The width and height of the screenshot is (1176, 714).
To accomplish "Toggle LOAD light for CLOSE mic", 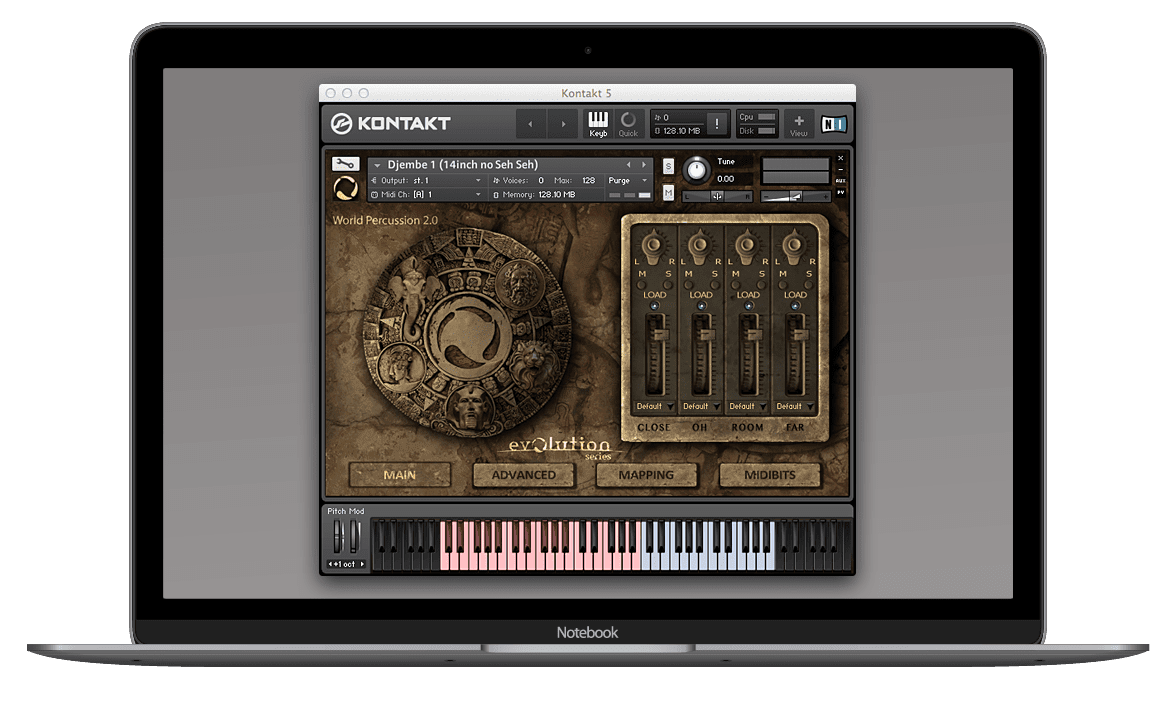I will pyautogui.click(x=654, y=306).
